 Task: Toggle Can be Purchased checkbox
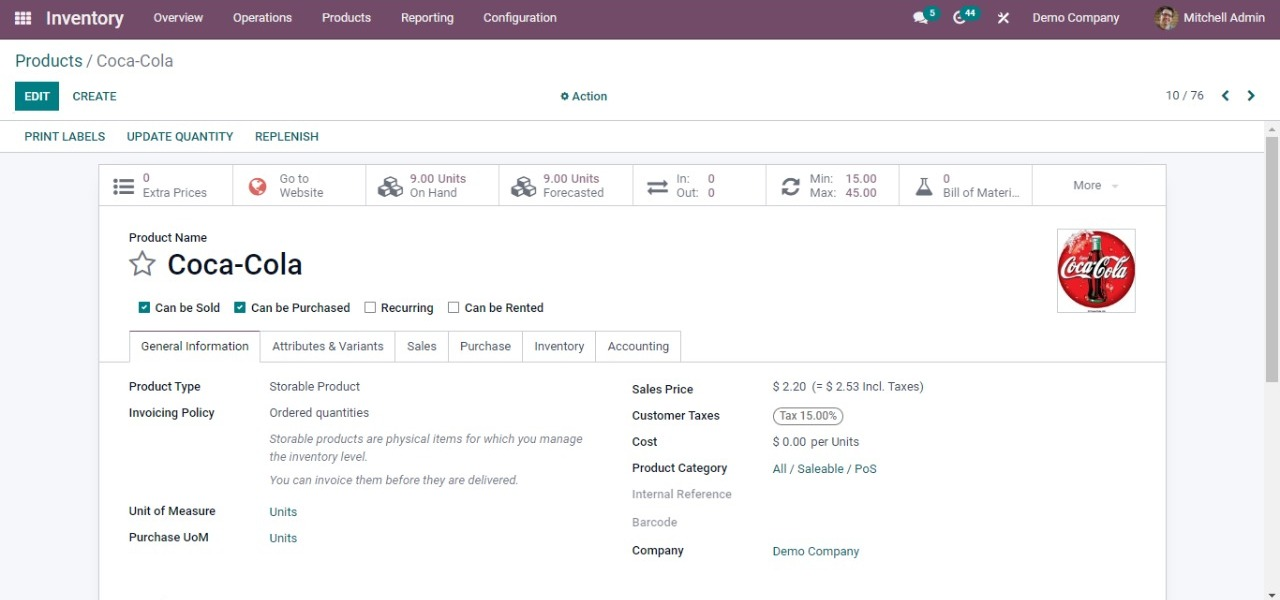pyautogui.click(x=240, y=307)
